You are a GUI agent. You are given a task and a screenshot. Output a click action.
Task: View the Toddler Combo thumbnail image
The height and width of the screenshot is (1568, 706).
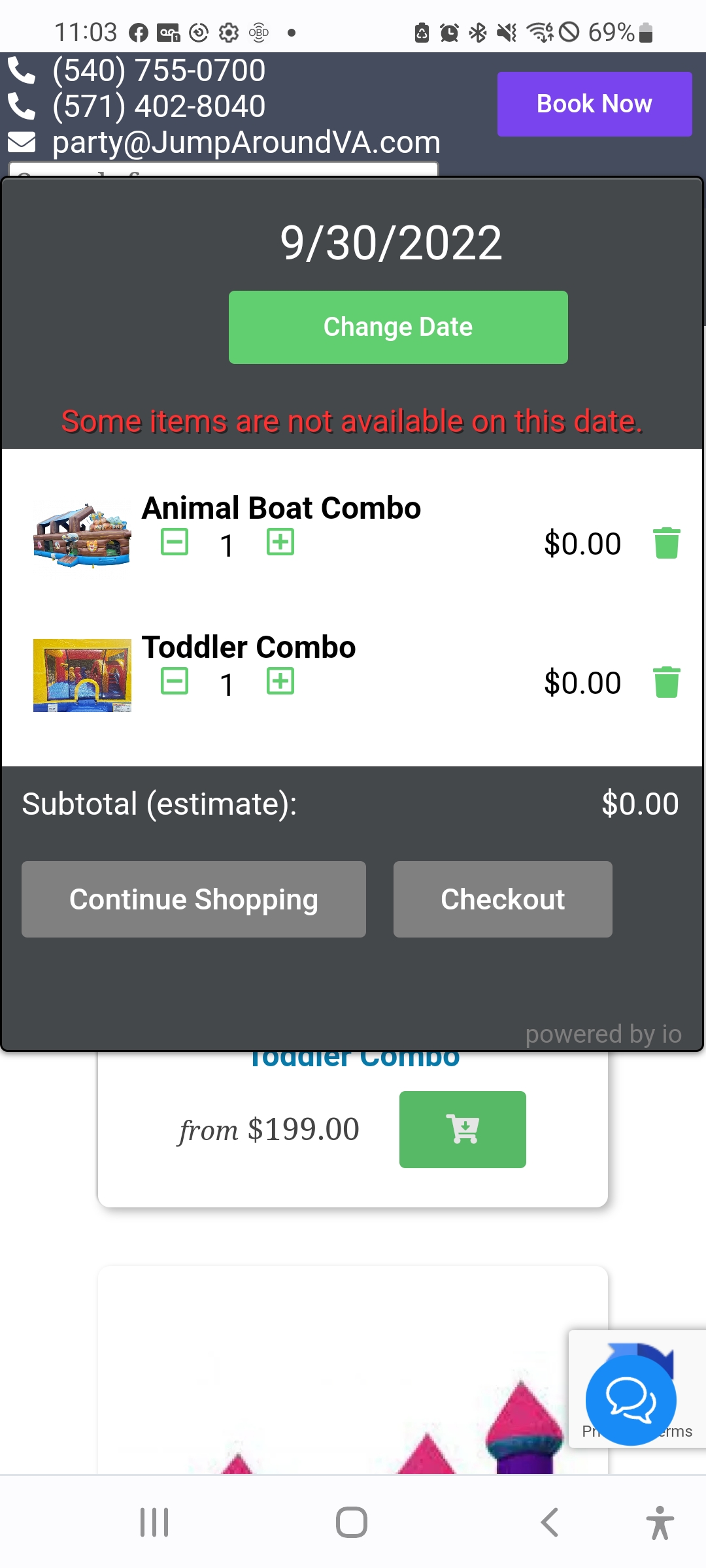[82, 675]
